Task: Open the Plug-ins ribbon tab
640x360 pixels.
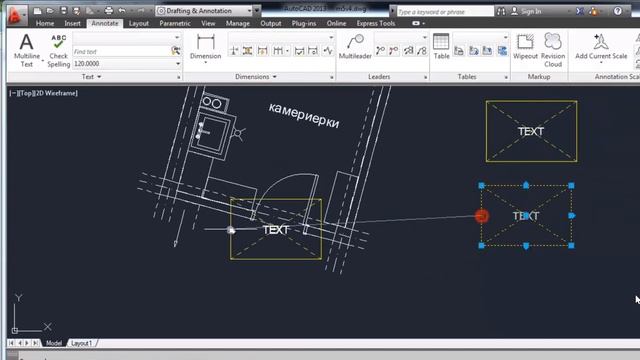Action: pos(304,24)
